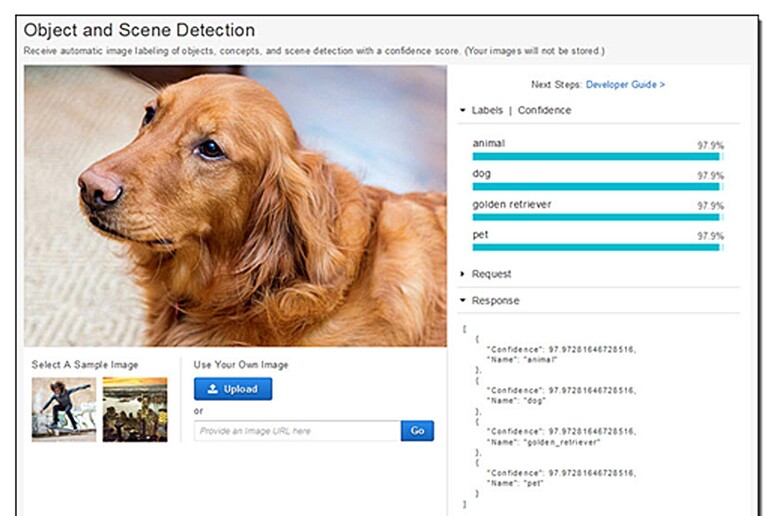Open the Developer Guide link

coord(625,84)
